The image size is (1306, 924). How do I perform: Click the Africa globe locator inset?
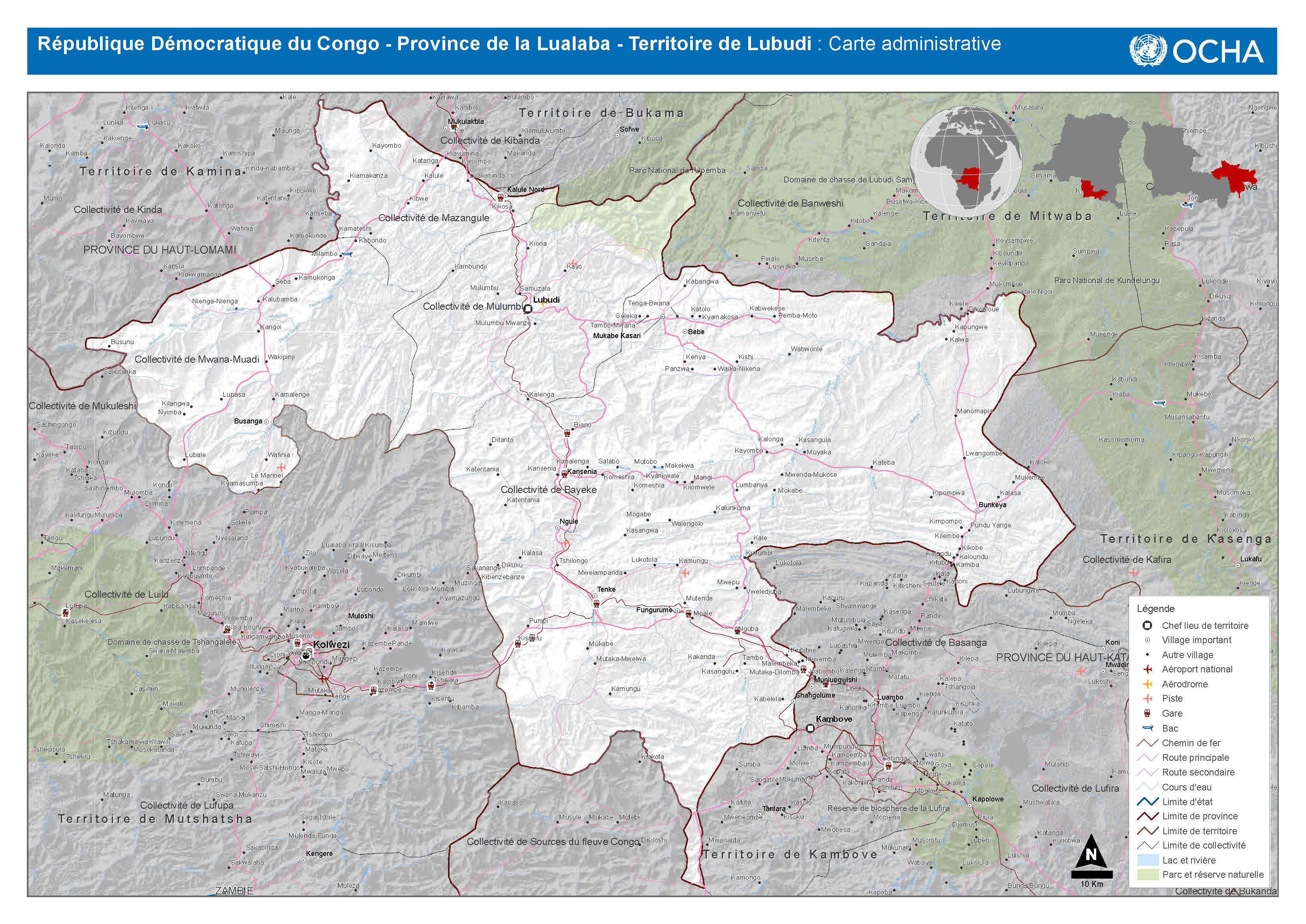(x=966, y=162)
